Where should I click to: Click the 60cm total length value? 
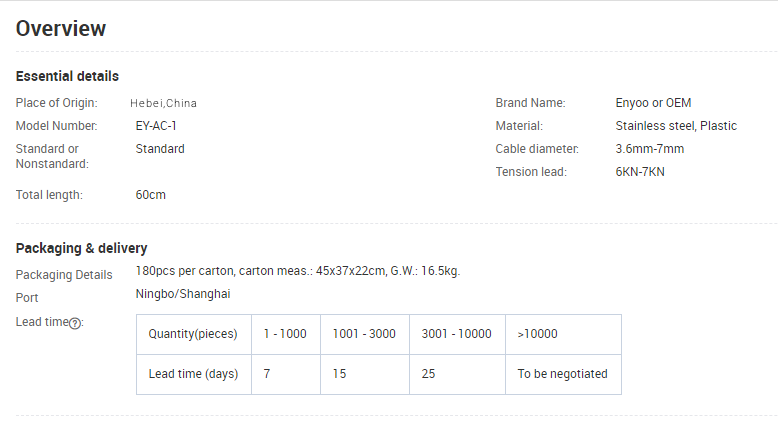(151, 195)
